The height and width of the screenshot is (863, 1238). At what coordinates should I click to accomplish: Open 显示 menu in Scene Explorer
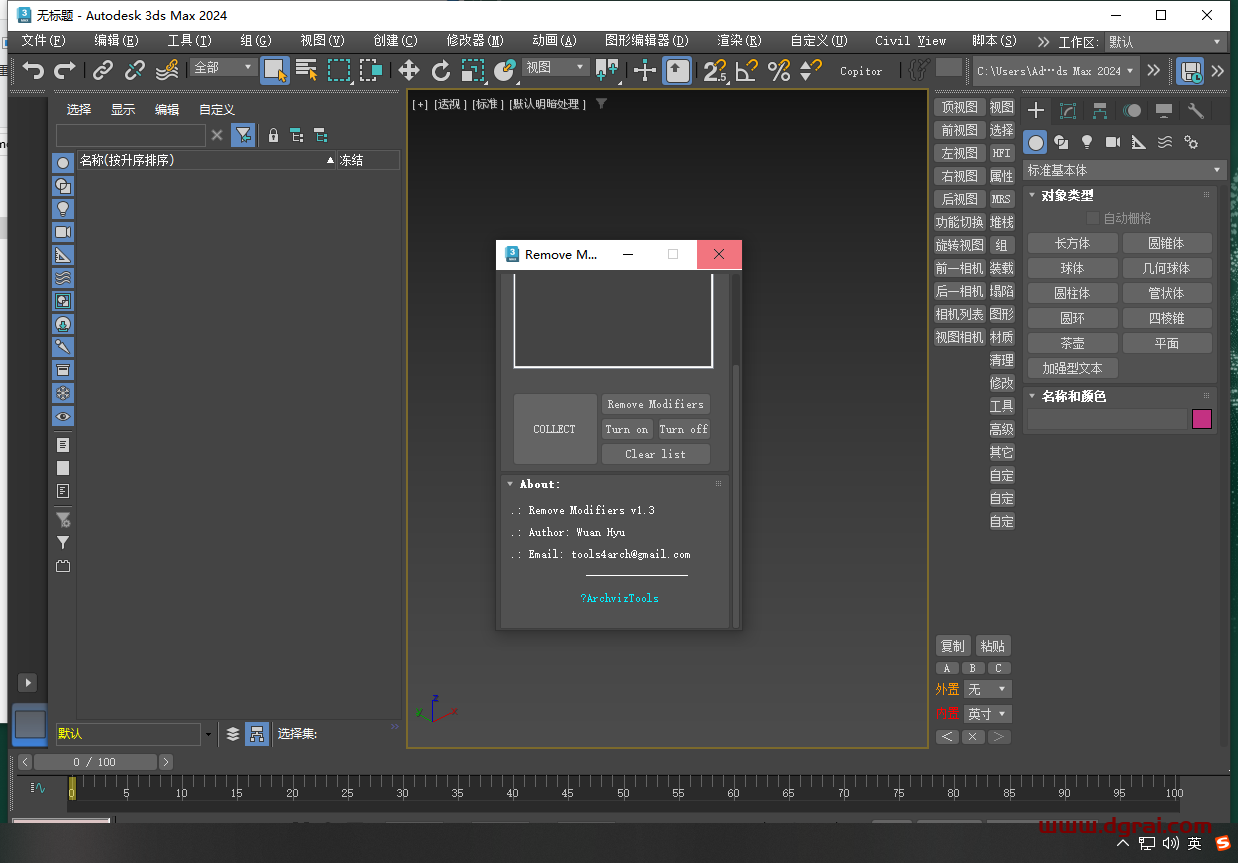tap(123, 110)
